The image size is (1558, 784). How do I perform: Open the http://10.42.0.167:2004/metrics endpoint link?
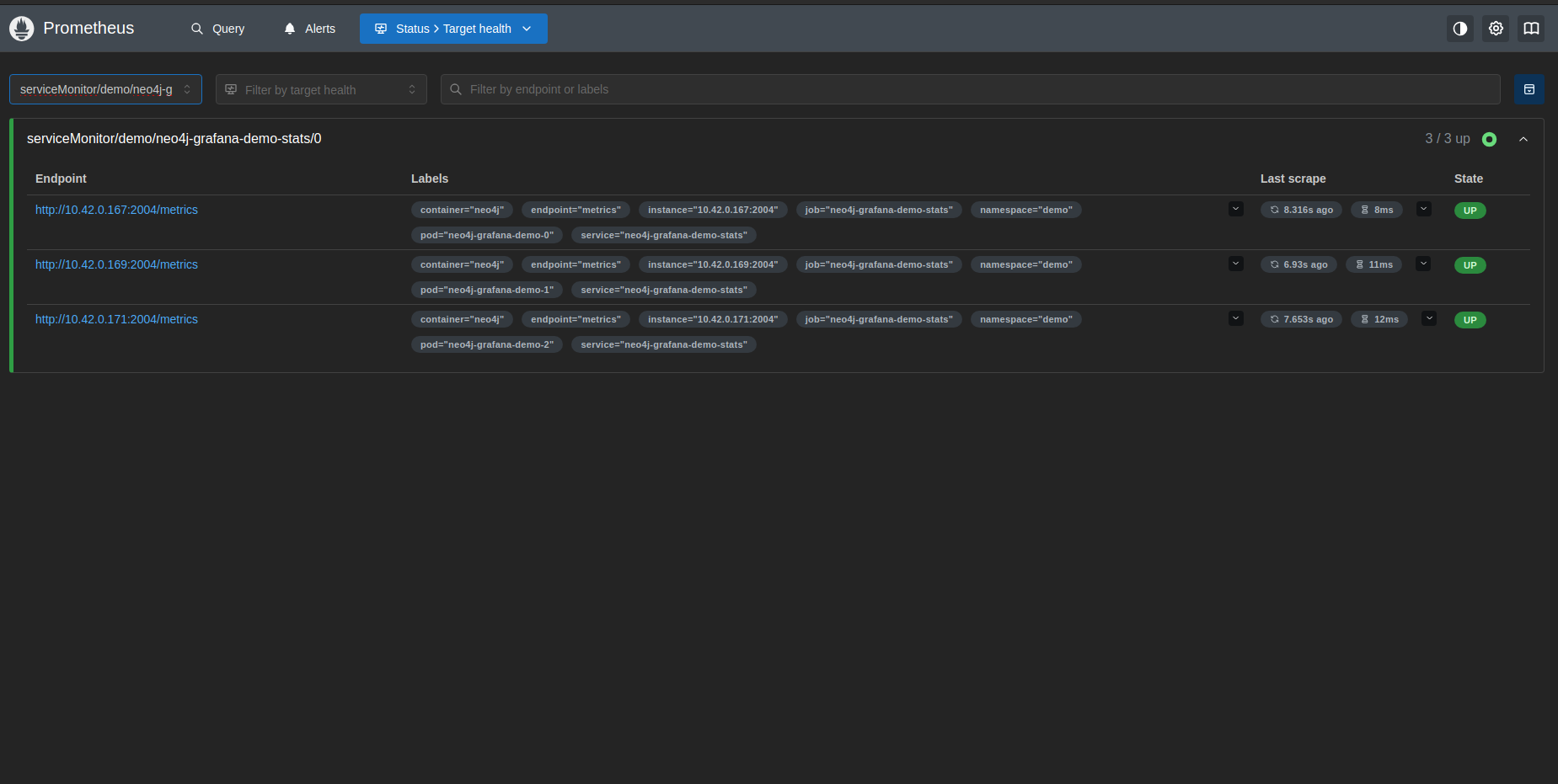coord(116,210)
